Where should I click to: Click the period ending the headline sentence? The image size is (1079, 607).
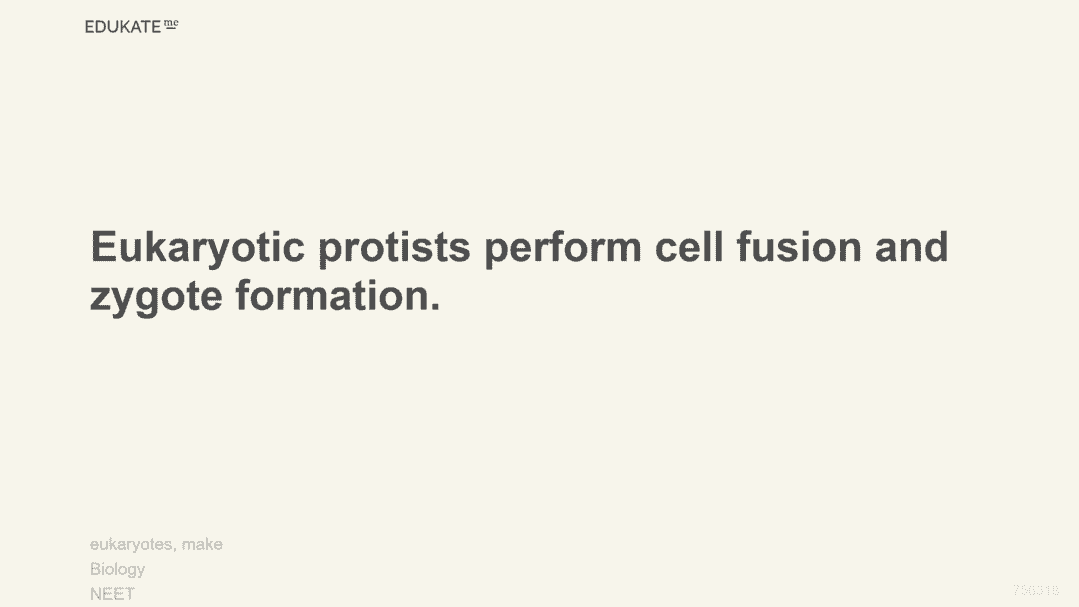(x=435, y=307)
